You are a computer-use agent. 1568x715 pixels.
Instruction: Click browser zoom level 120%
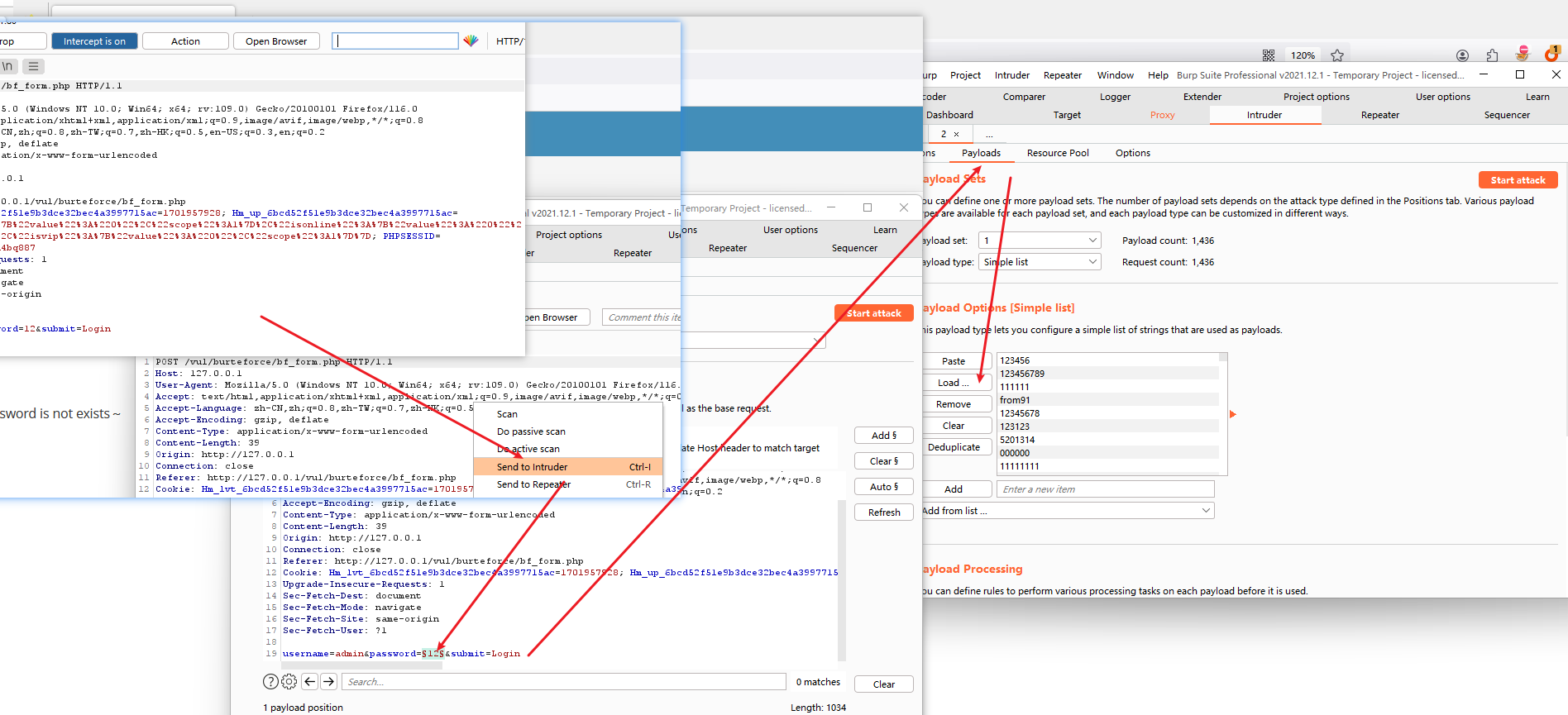pos(1303,55)
